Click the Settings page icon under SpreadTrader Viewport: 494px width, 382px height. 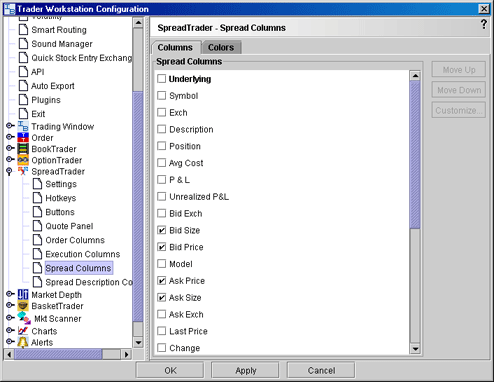(37, 184)
